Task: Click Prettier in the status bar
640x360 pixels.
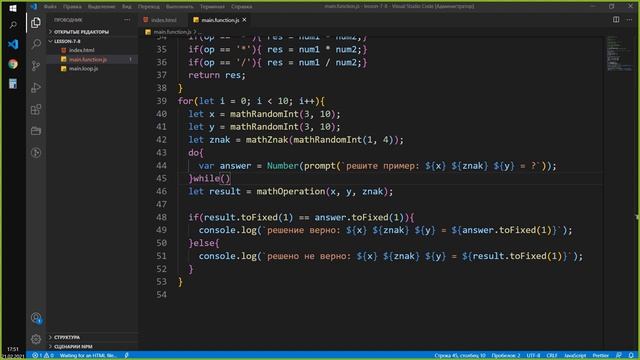Action: pos(600,356)
